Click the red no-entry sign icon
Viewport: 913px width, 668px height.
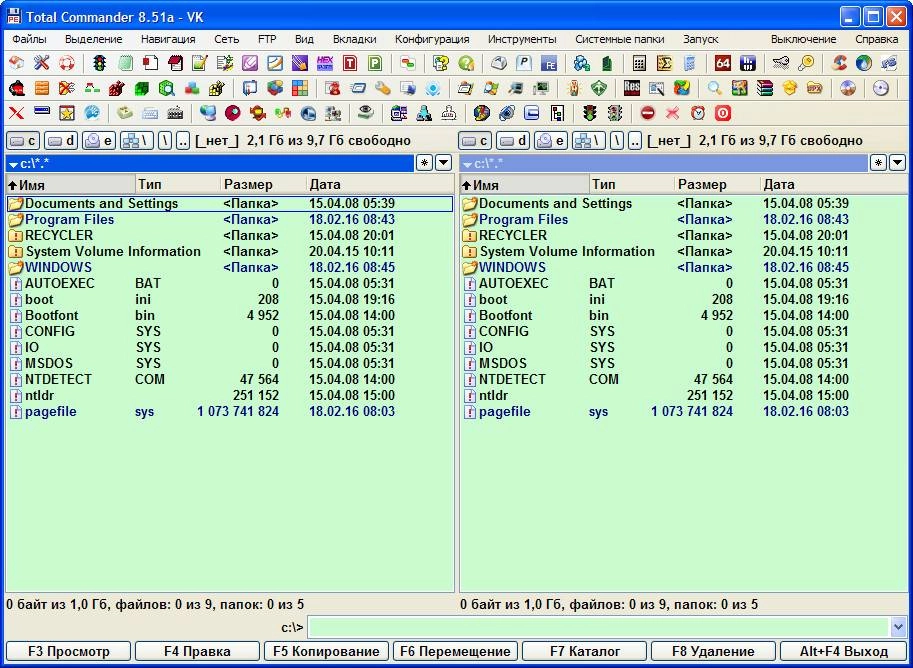647,113
